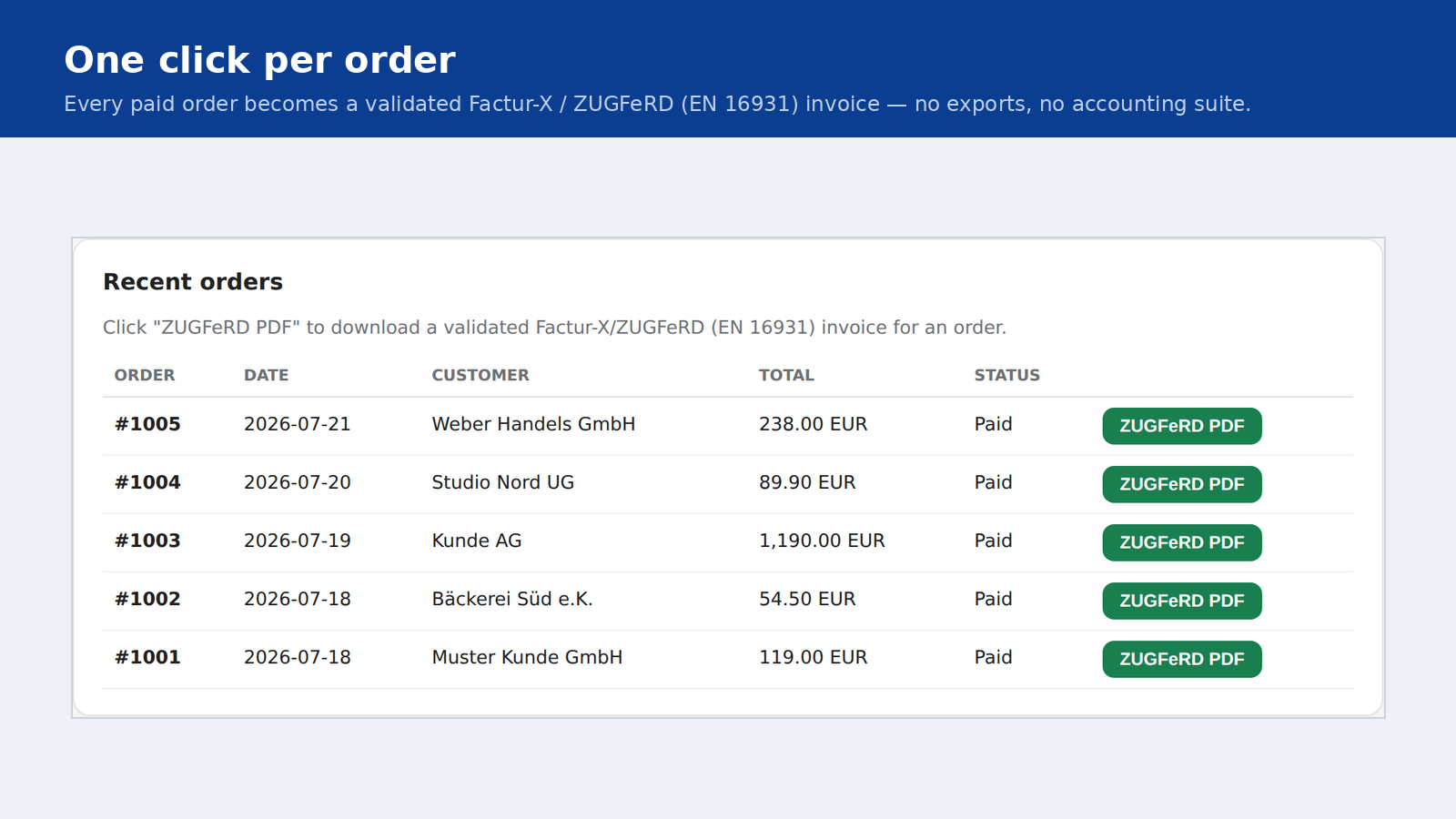
Task: Download ZUGFeRD PDF for order #1003
Action: point(1181,542)
